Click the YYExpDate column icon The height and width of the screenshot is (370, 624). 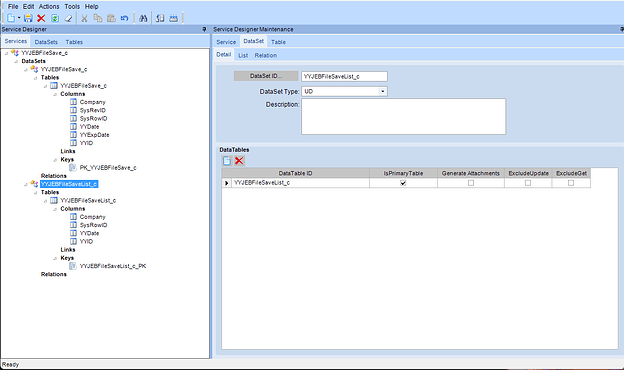tap(73, 134)
